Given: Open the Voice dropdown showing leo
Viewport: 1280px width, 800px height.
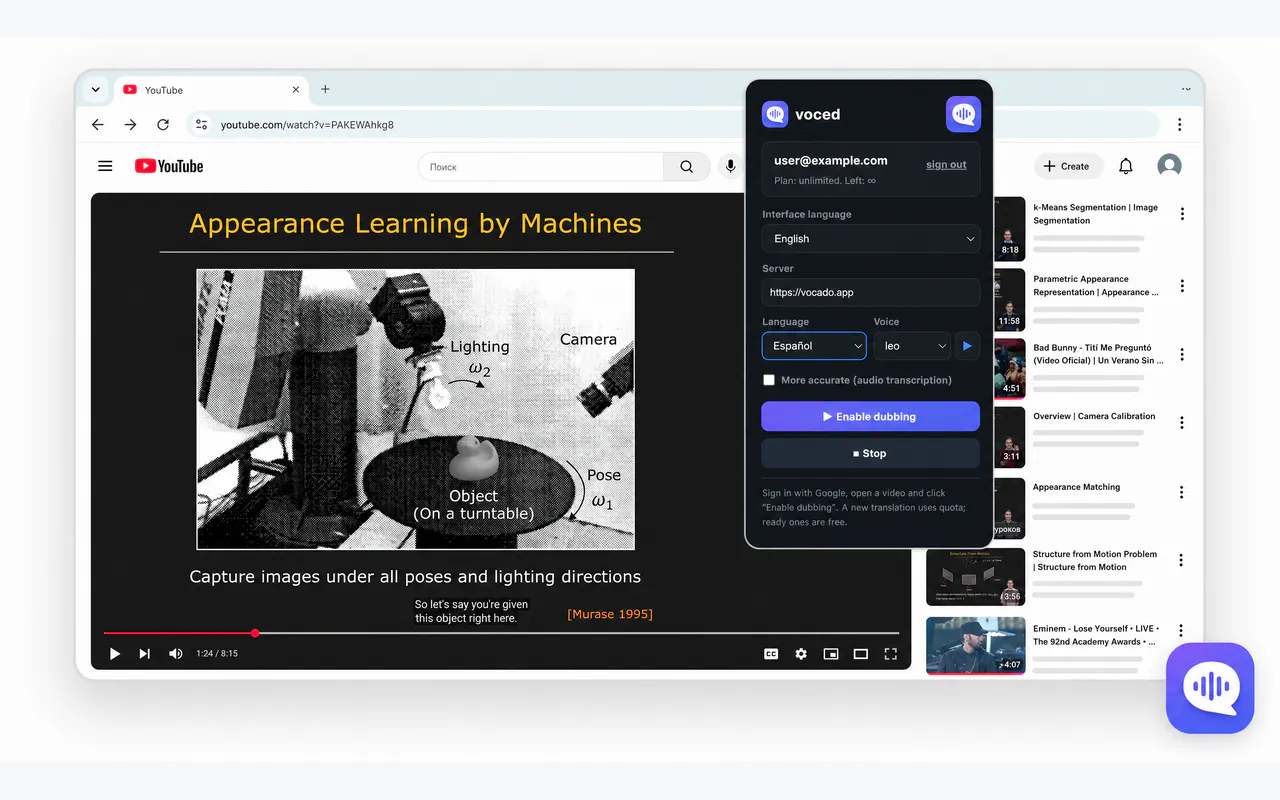Looking at the screenshot, I should (x=912, y=346).
